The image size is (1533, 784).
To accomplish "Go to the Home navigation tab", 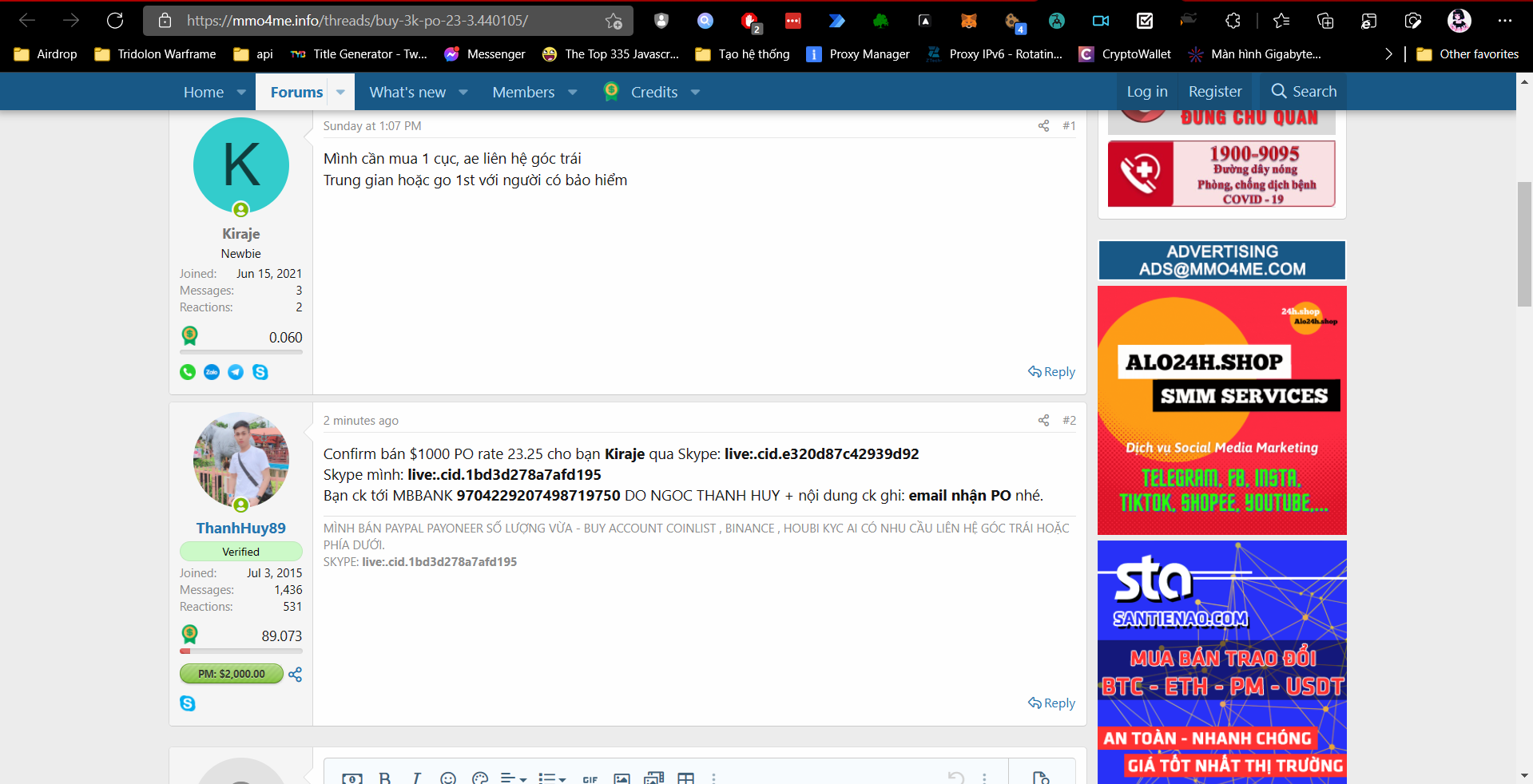I will point(204,93).
